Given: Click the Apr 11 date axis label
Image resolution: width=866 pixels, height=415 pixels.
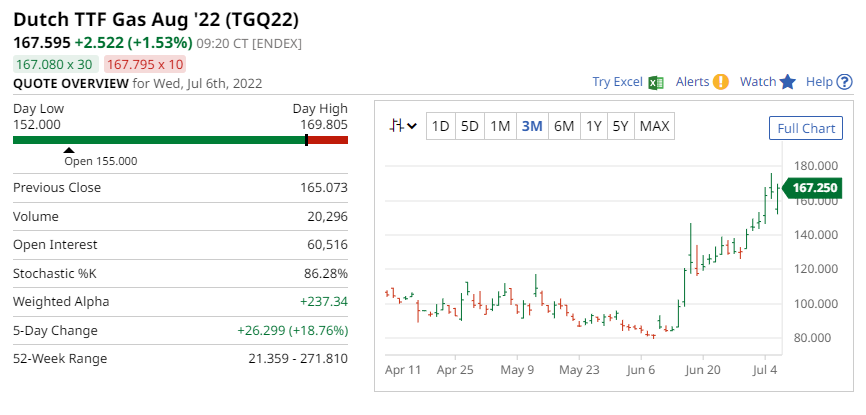Looking at the screenshot, I should point(403,370).
